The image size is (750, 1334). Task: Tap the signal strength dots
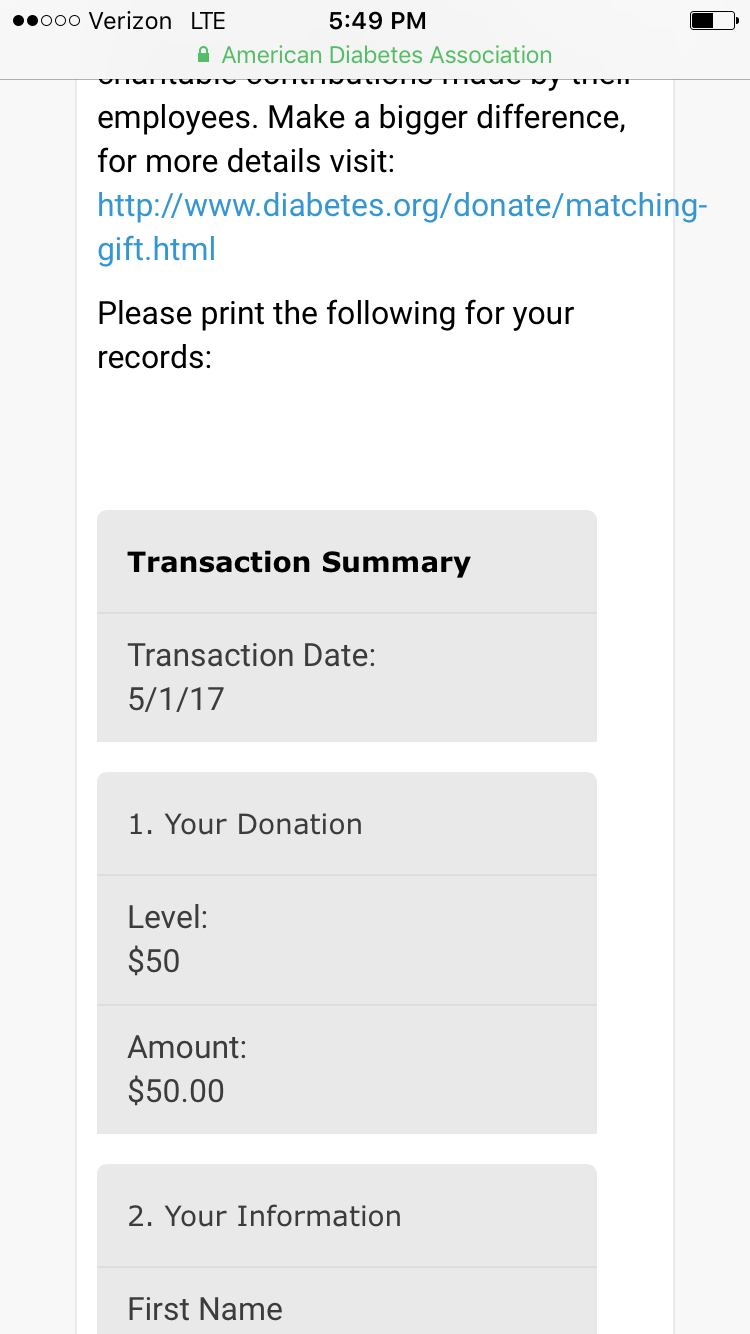click(x=46, y=21)
